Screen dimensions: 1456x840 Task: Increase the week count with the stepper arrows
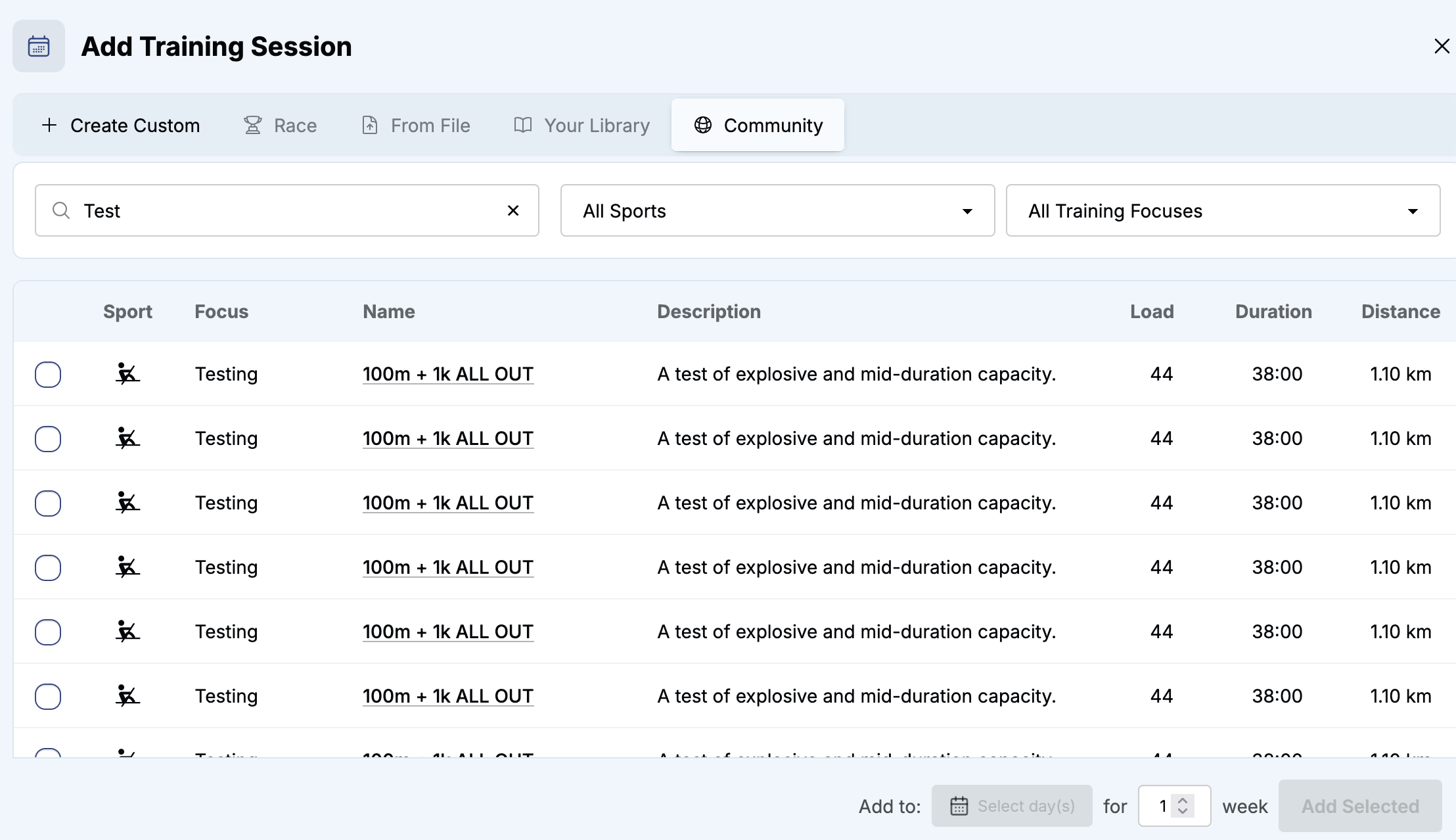pyautogui.click(x=1183, y=801)
